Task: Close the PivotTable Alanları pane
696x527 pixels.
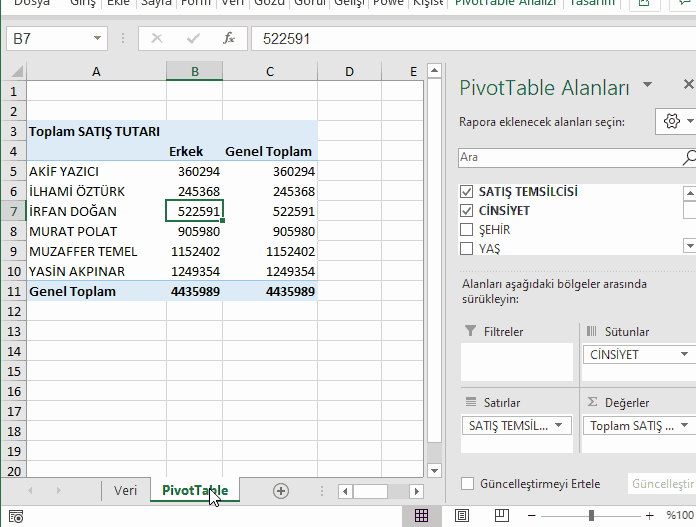Action: (x=688, y=84)
